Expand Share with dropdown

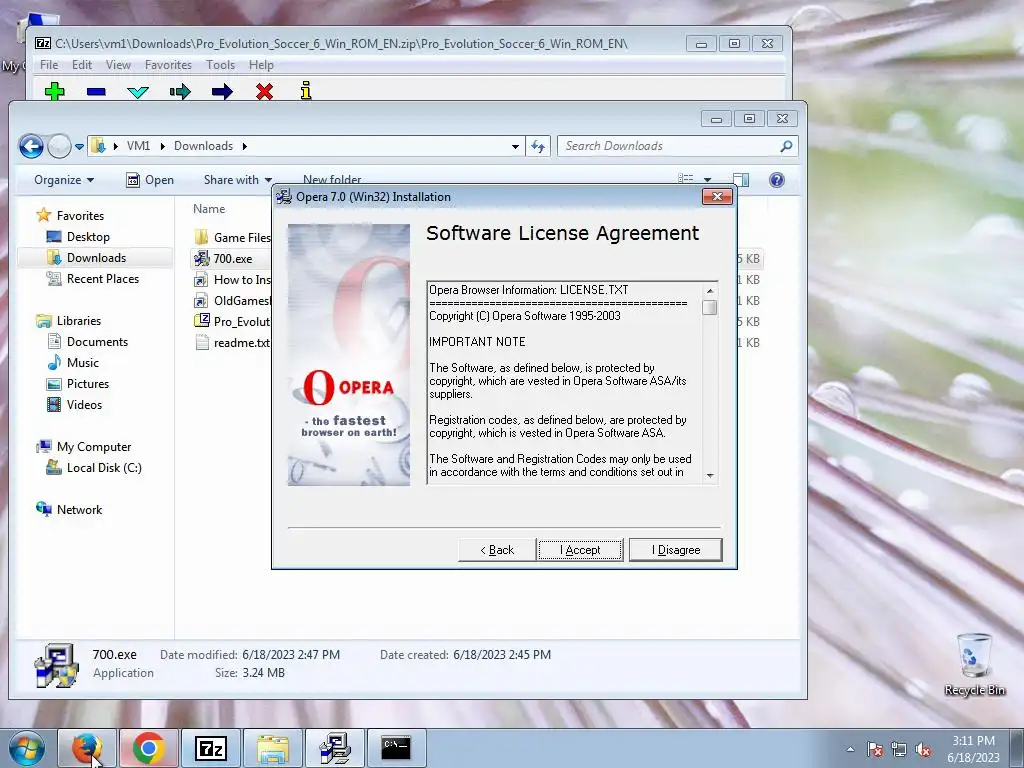(238, 180)
